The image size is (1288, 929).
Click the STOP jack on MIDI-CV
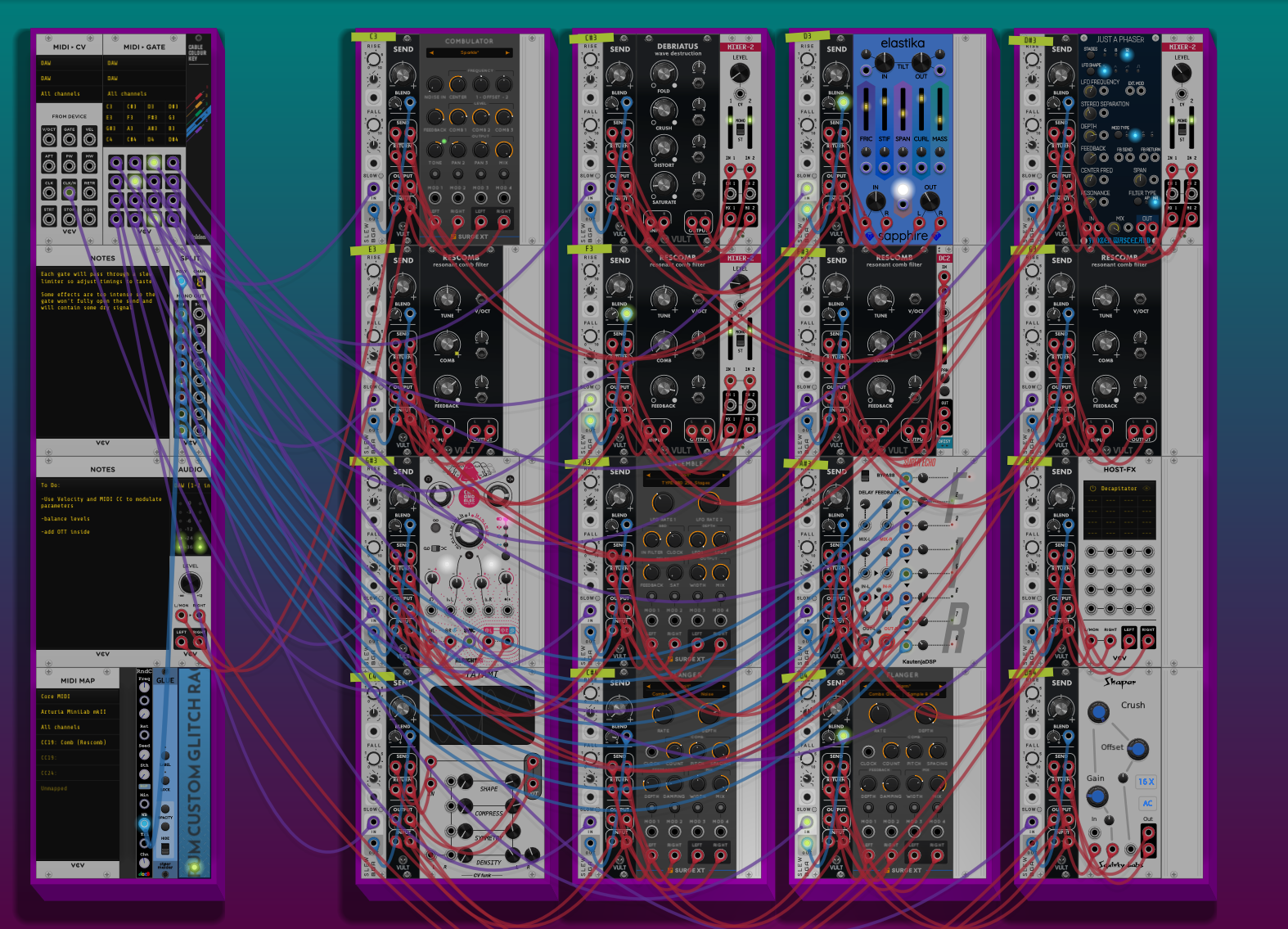pos(70,219)
